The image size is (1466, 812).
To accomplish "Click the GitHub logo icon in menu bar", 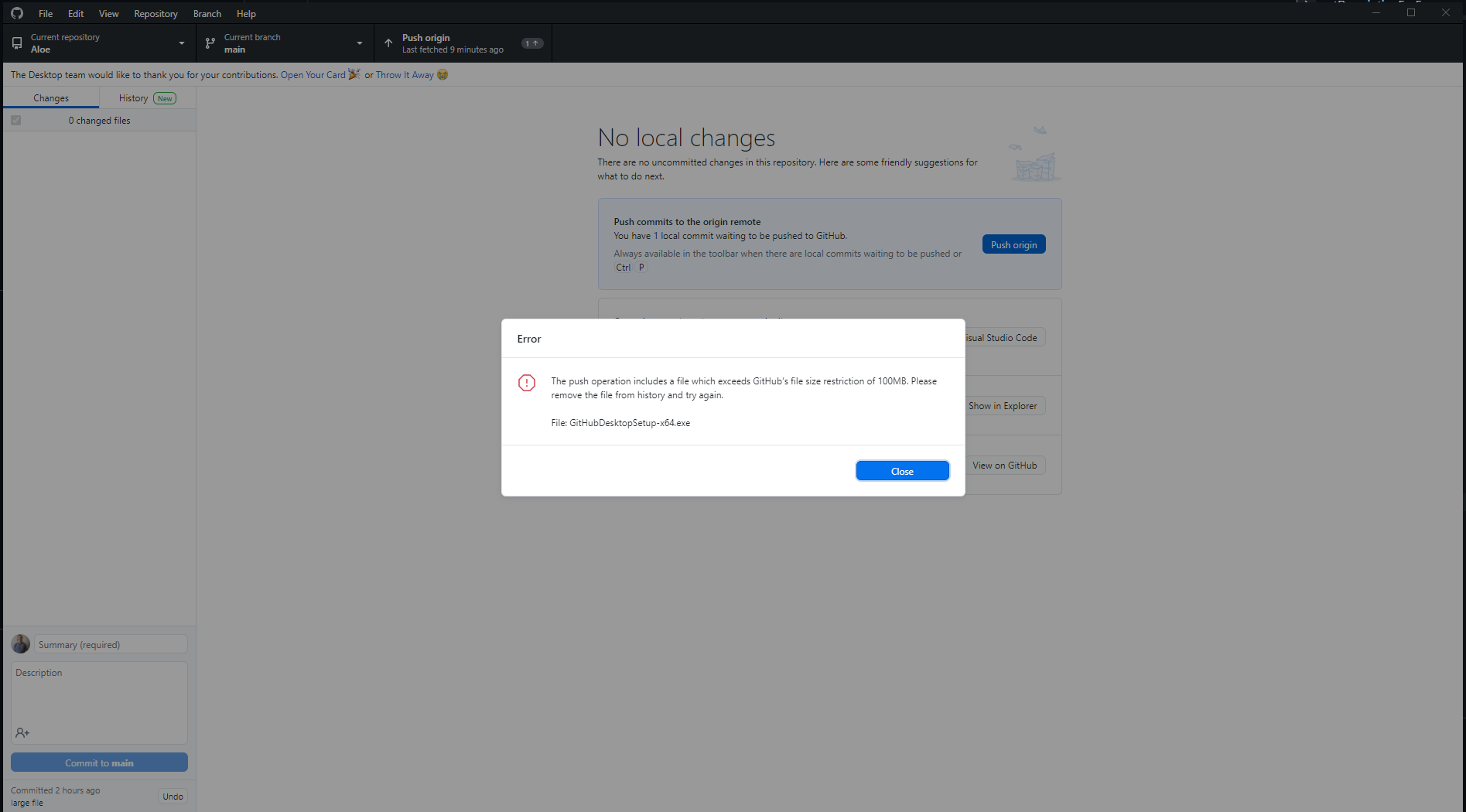I will tap(17, 13).
